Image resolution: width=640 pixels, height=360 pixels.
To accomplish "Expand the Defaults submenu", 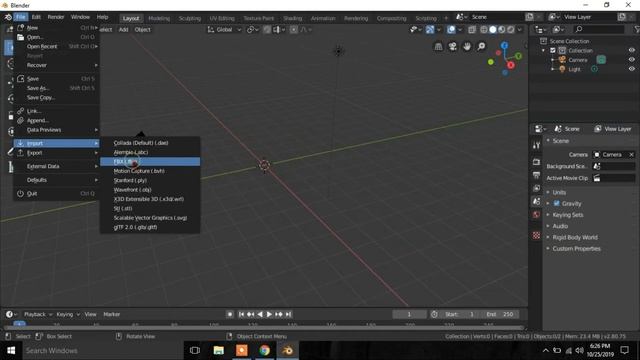I will point(57,180).
